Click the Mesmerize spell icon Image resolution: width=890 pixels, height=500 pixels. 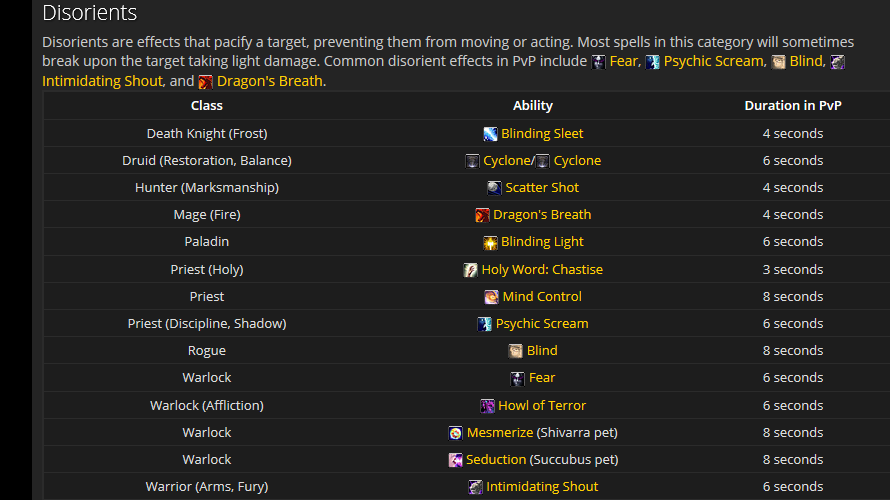pyautogui.click(x=456, y=433)
